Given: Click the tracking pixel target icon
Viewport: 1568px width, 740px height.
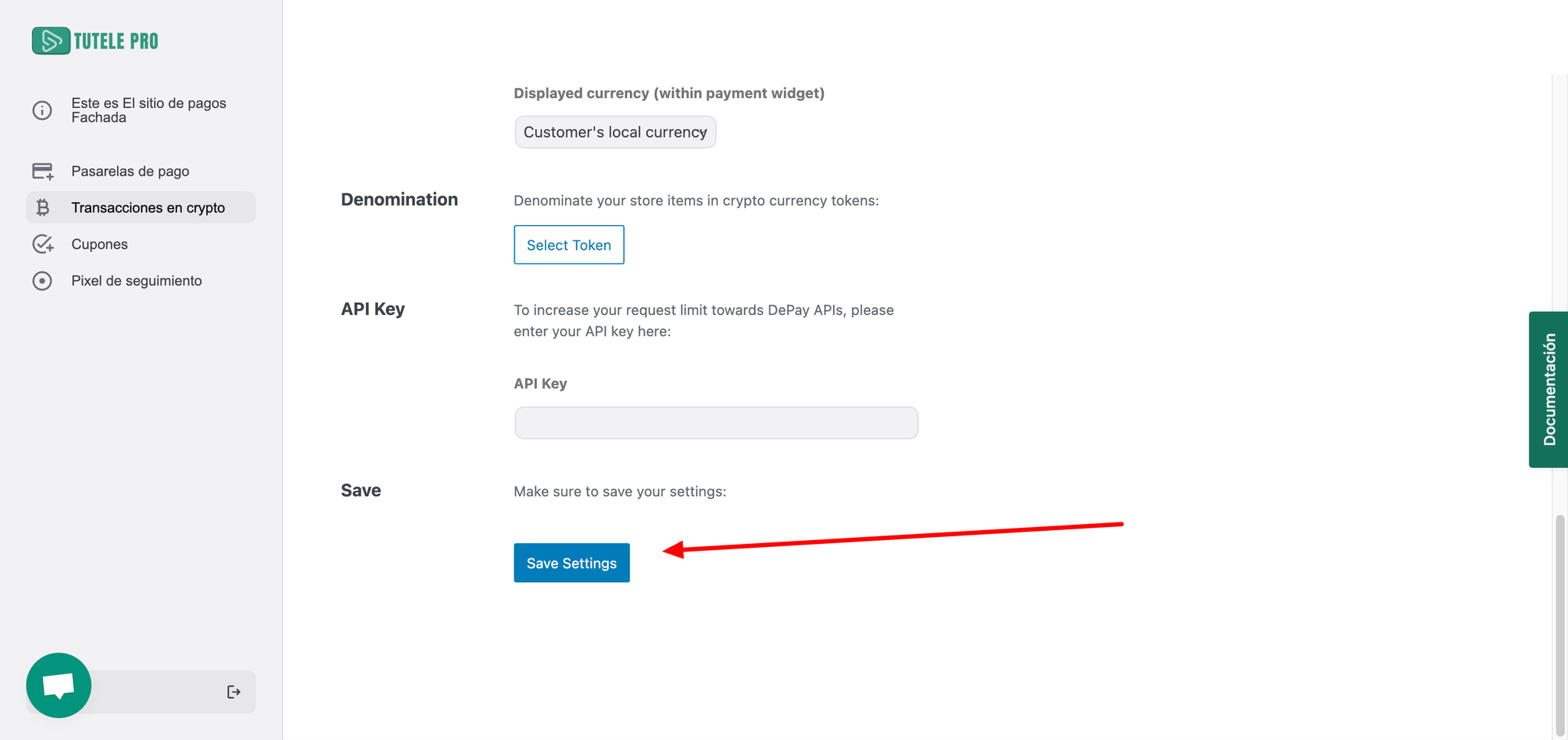Looking at the screenshot, I should [x=42, y=281].
